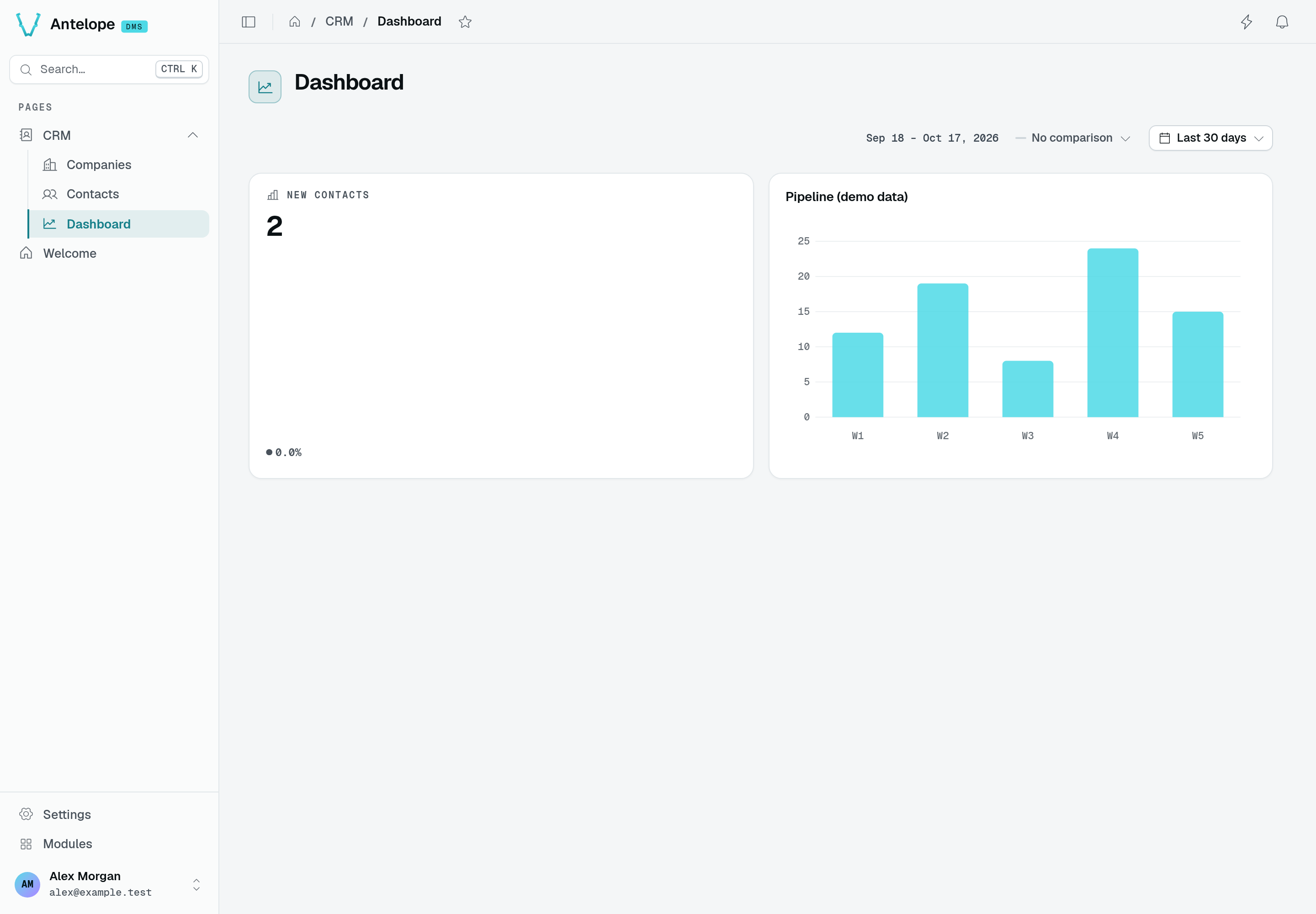Click the CRM breadcrumb link
The image size is (1316, 914).
click(x=339, y=22)
